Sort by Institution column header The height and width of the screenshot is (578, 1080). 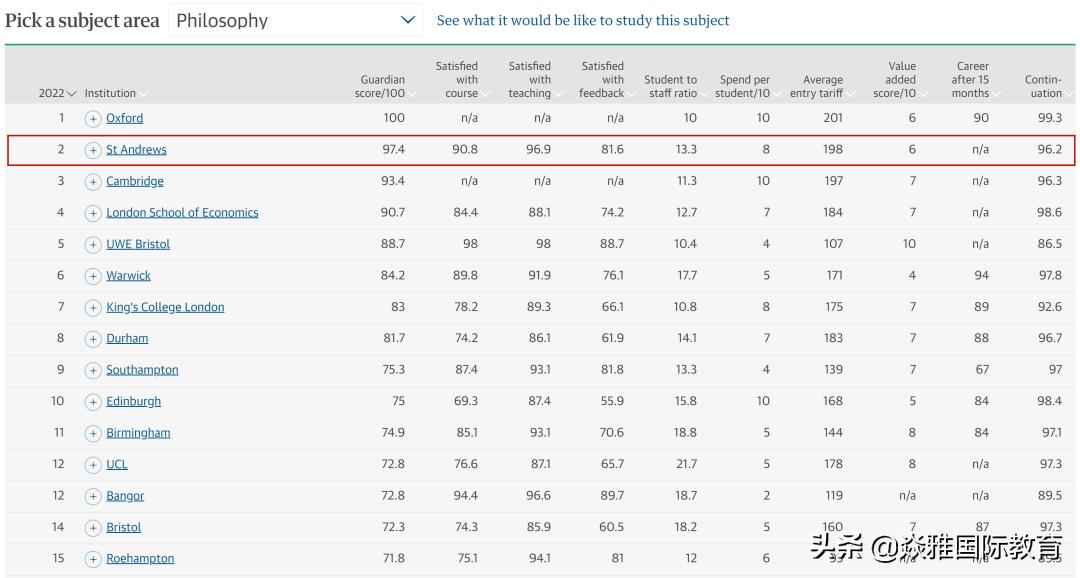tap(115, 93)
